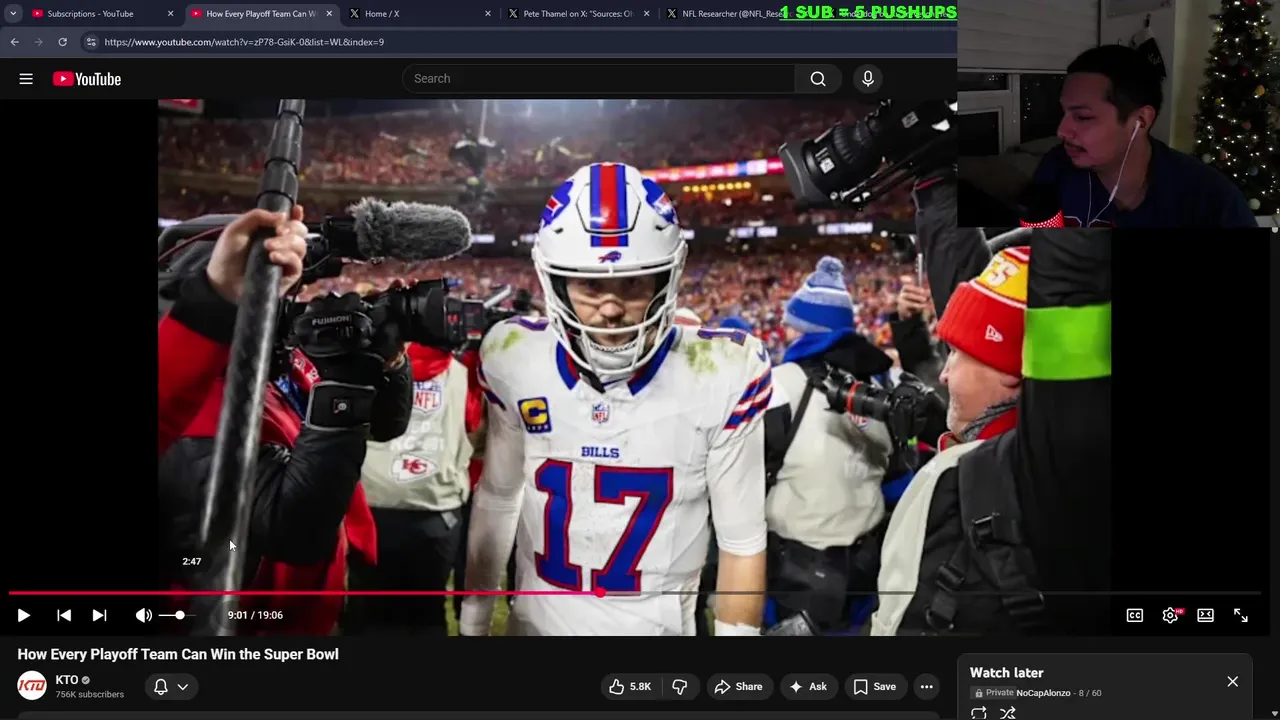Open the YouTube guide hamburger menu

pos(26,79)
